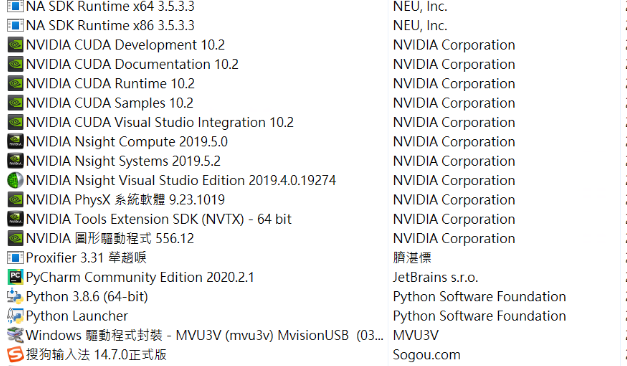Click NVIDIA Corporation publisher for CUDA Documentation

click(454, 64)
